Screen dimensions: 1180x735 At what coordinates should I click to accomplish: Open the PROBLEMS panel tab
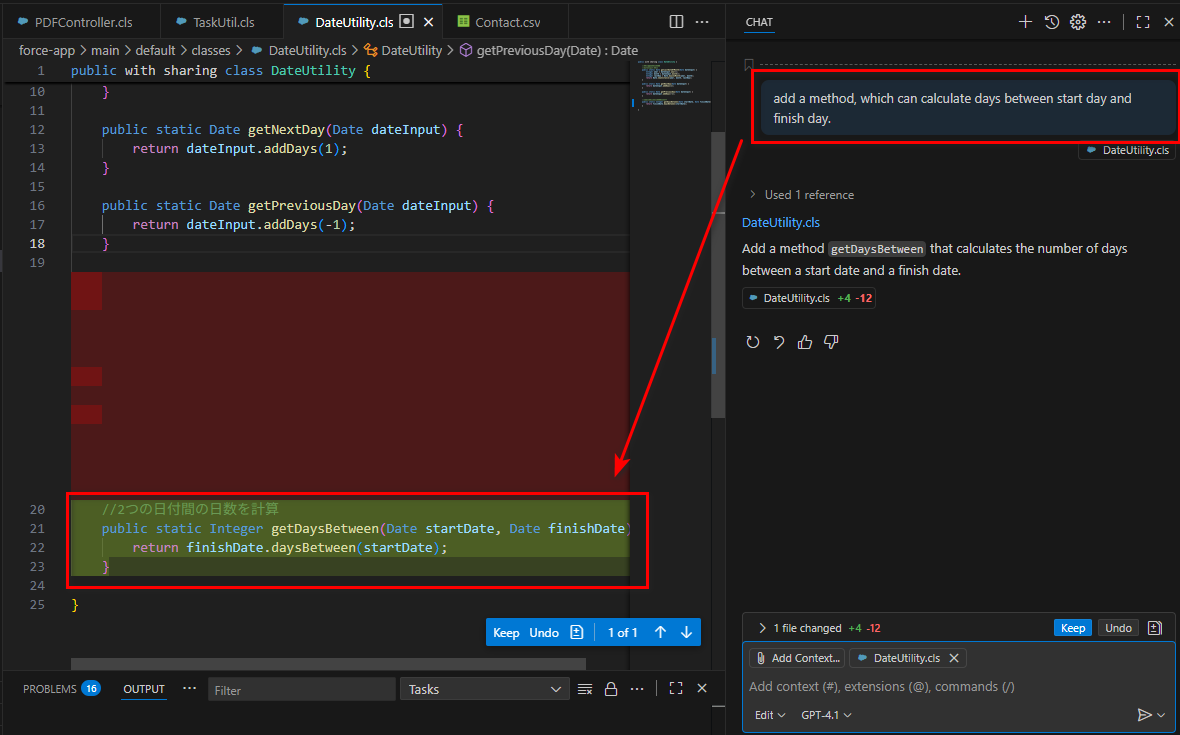point(50,689)
